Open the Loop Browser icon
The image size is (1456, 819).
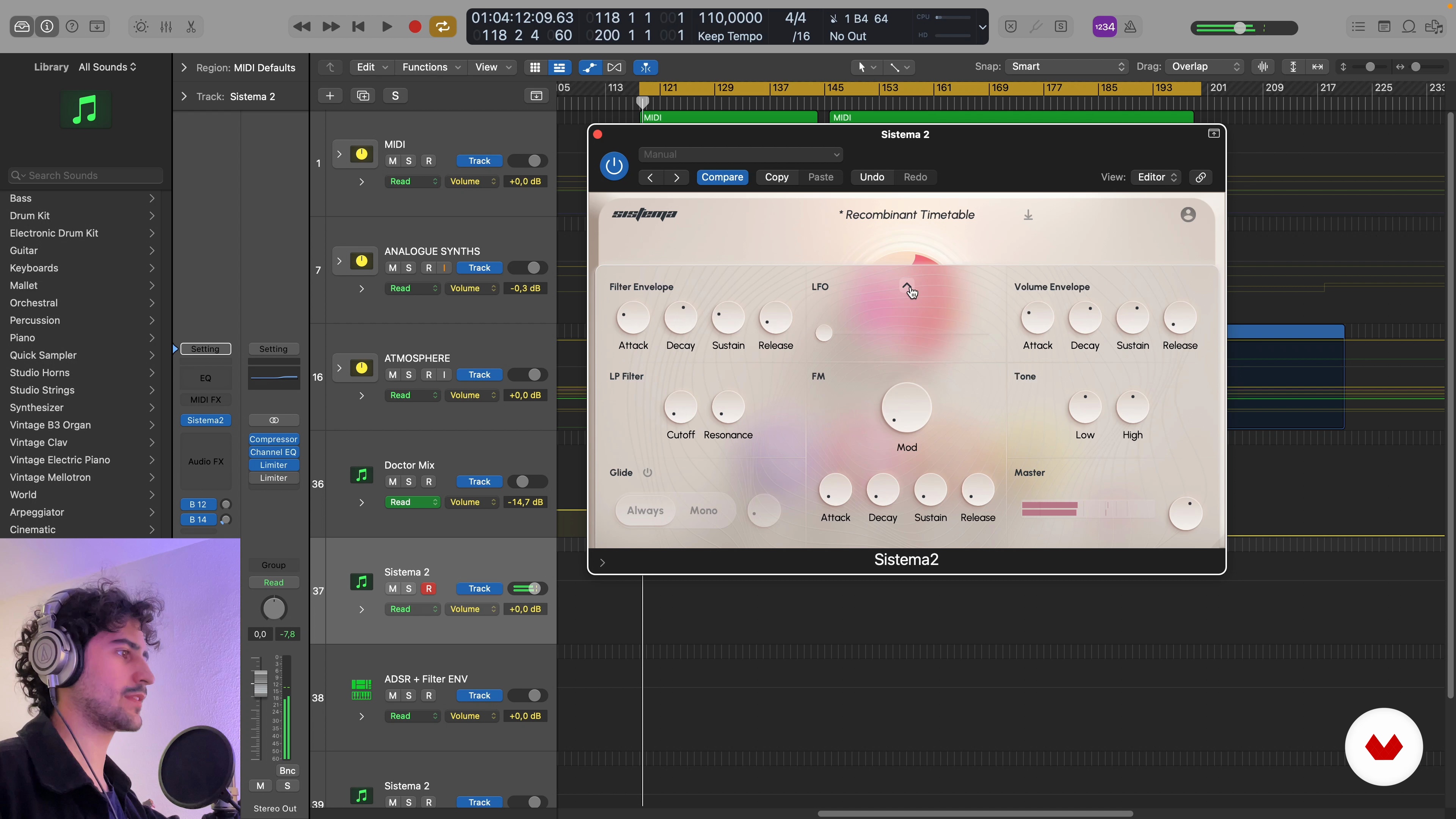point(1409,27)
